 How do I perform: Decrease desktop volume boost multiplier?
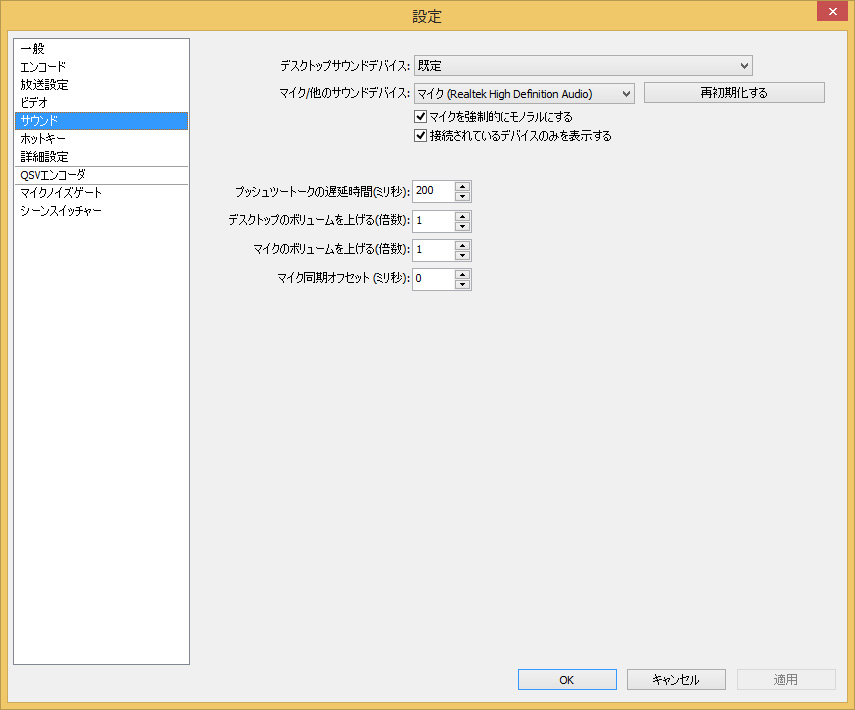pyautogui.click(x=462, y=226)
